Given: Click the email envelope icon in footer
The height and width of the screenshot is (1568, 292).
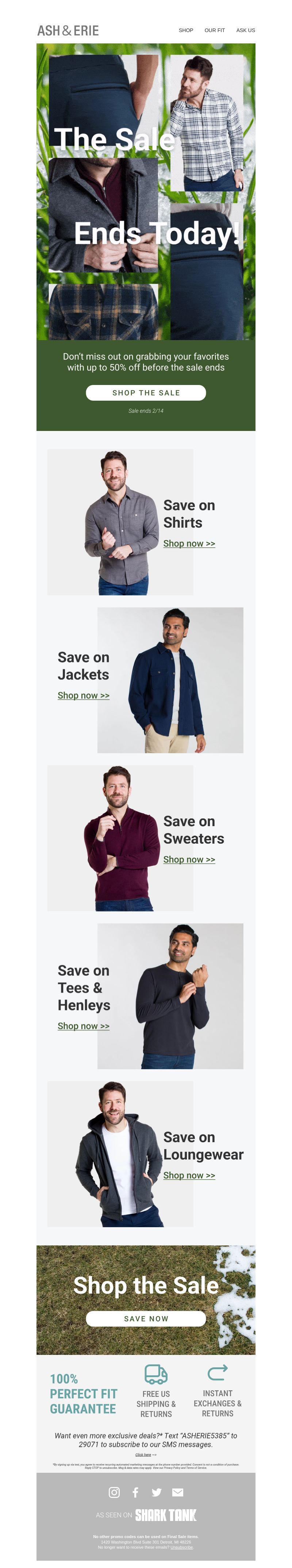Looking at the screenshot, I should tap(178, 1492).
